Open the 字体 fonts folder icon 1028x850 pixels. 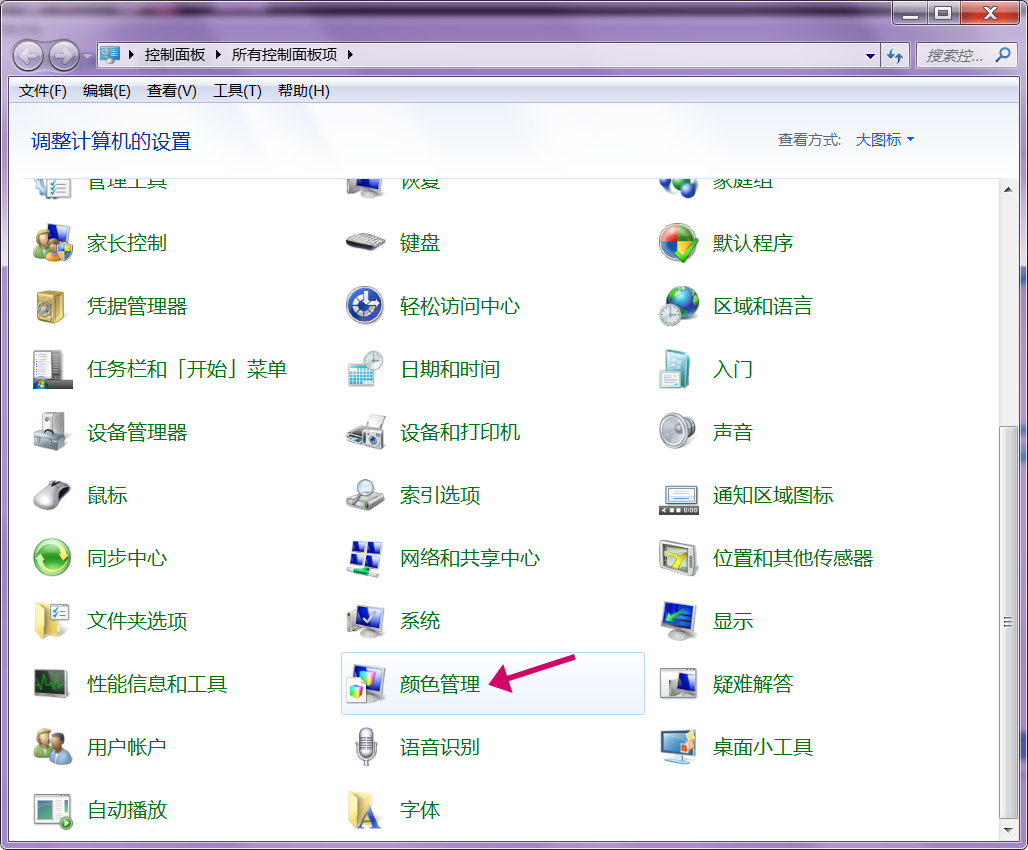click(x=365, y=810)
